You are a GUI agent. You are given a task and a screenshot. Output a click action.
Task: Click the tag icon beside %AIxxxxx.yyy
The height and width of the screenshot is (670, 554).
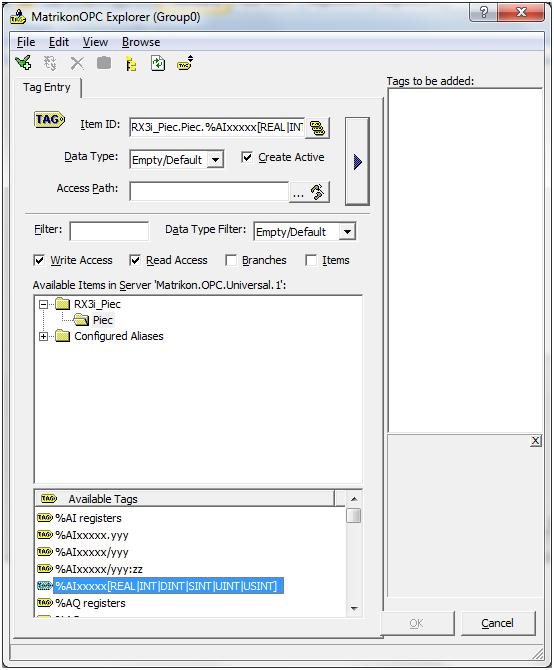(45, 535)
